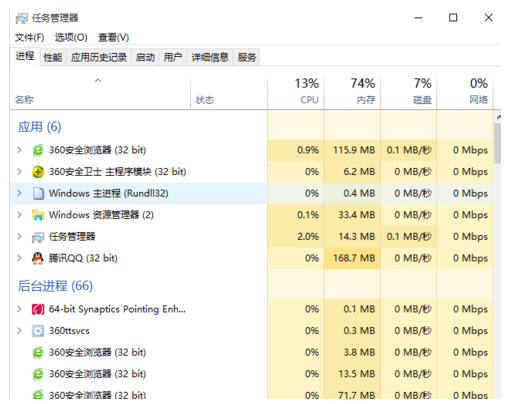510x404 pixels.
Task: Expand Windows 资源管理器 (2) entries
Action: (x=19, y=215)
